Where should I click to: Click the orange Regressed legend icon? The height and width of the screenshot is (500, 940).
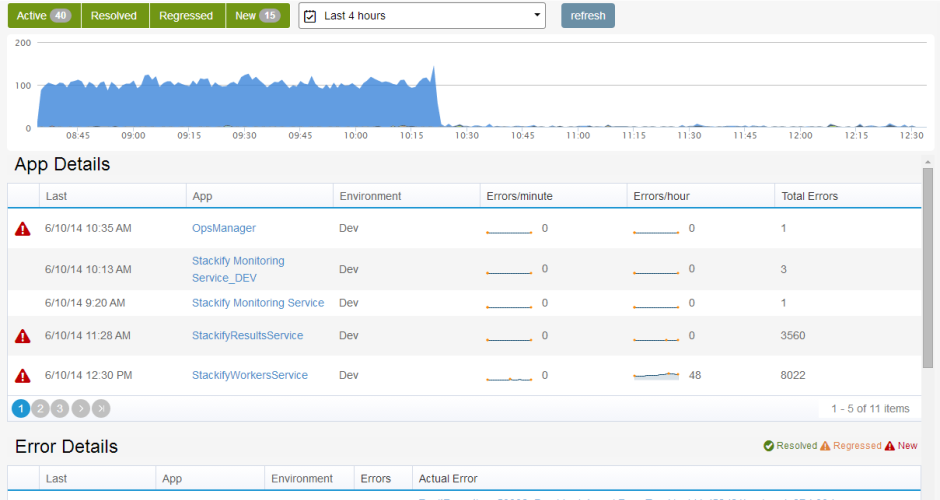coord(825,445)
